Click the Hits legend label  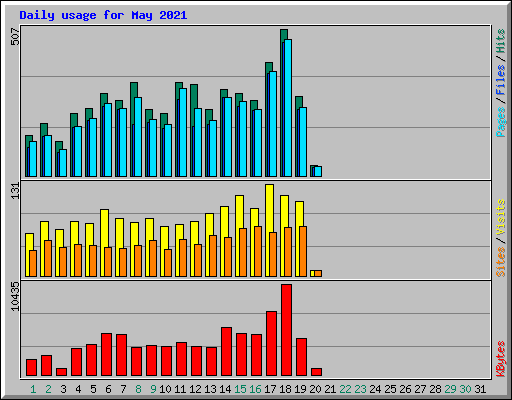pyautogui.click(x=500, y=41)
